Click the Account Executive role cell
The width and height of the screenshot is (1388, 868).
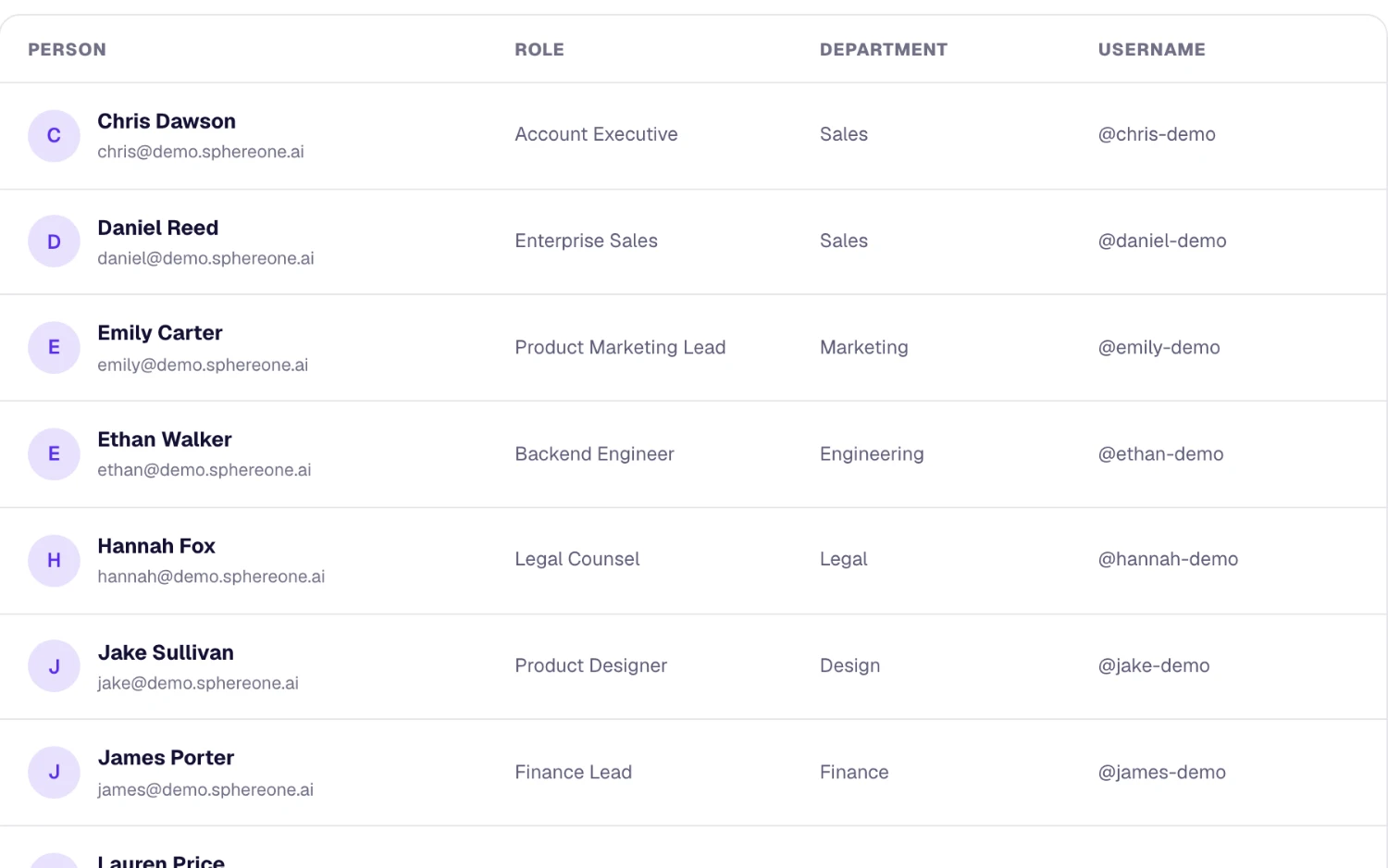pos(596,134)
